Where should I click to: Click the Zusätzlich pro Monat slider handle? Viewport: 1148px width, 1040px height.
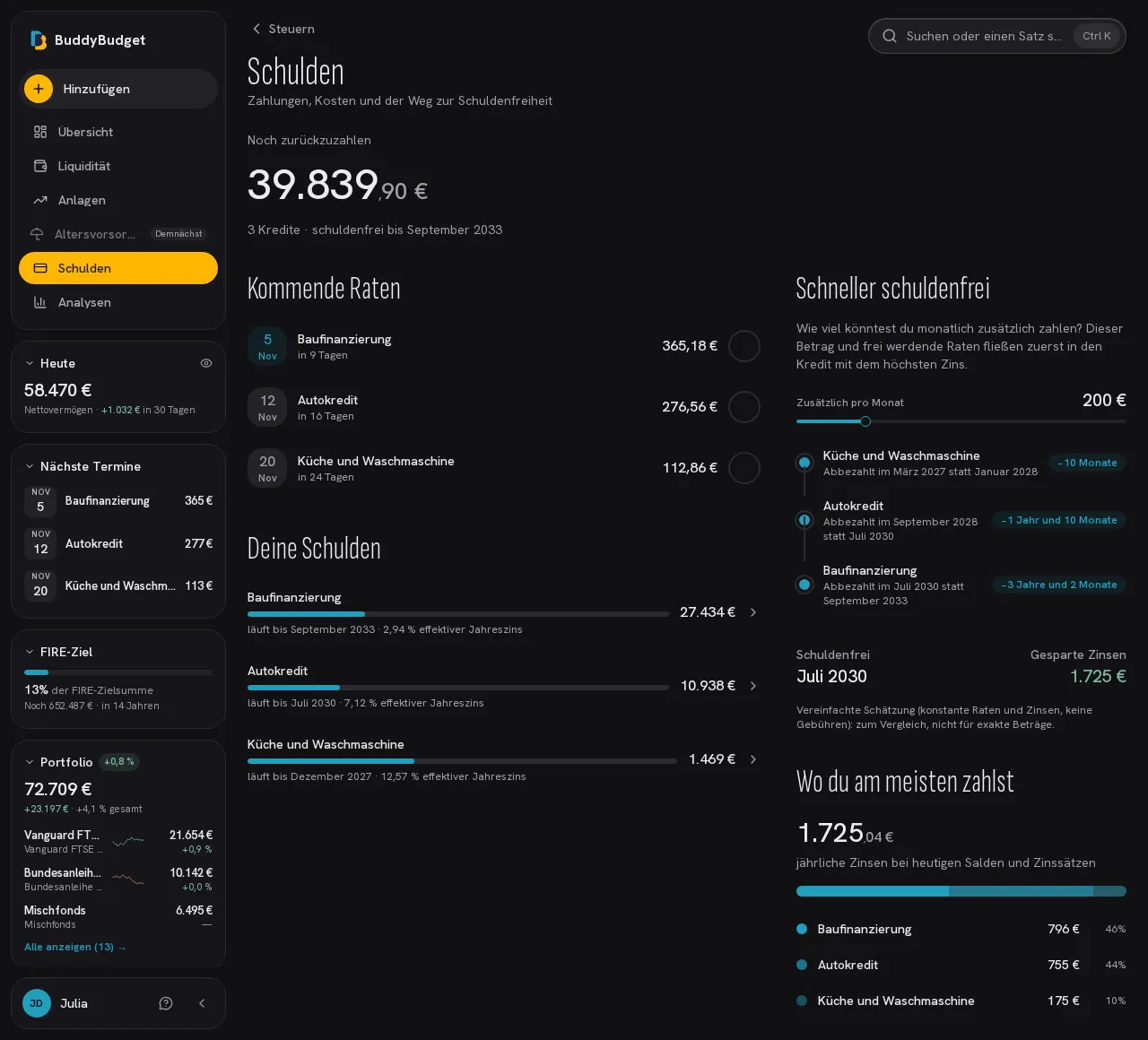tap(865, 421)
